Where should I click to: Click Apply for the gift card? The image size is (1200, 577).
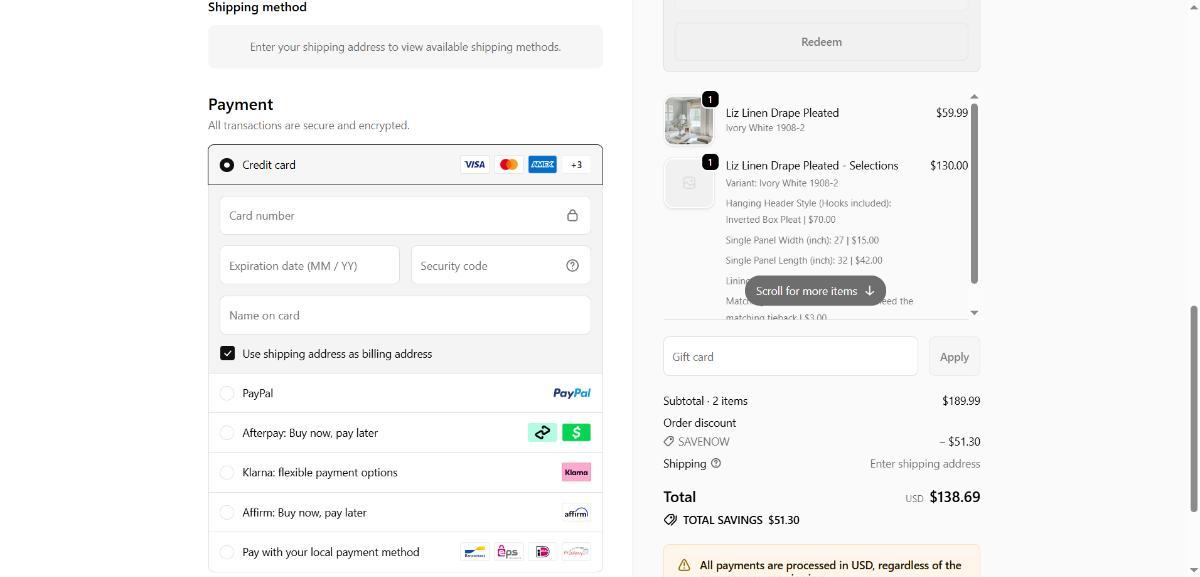point(954,357)
